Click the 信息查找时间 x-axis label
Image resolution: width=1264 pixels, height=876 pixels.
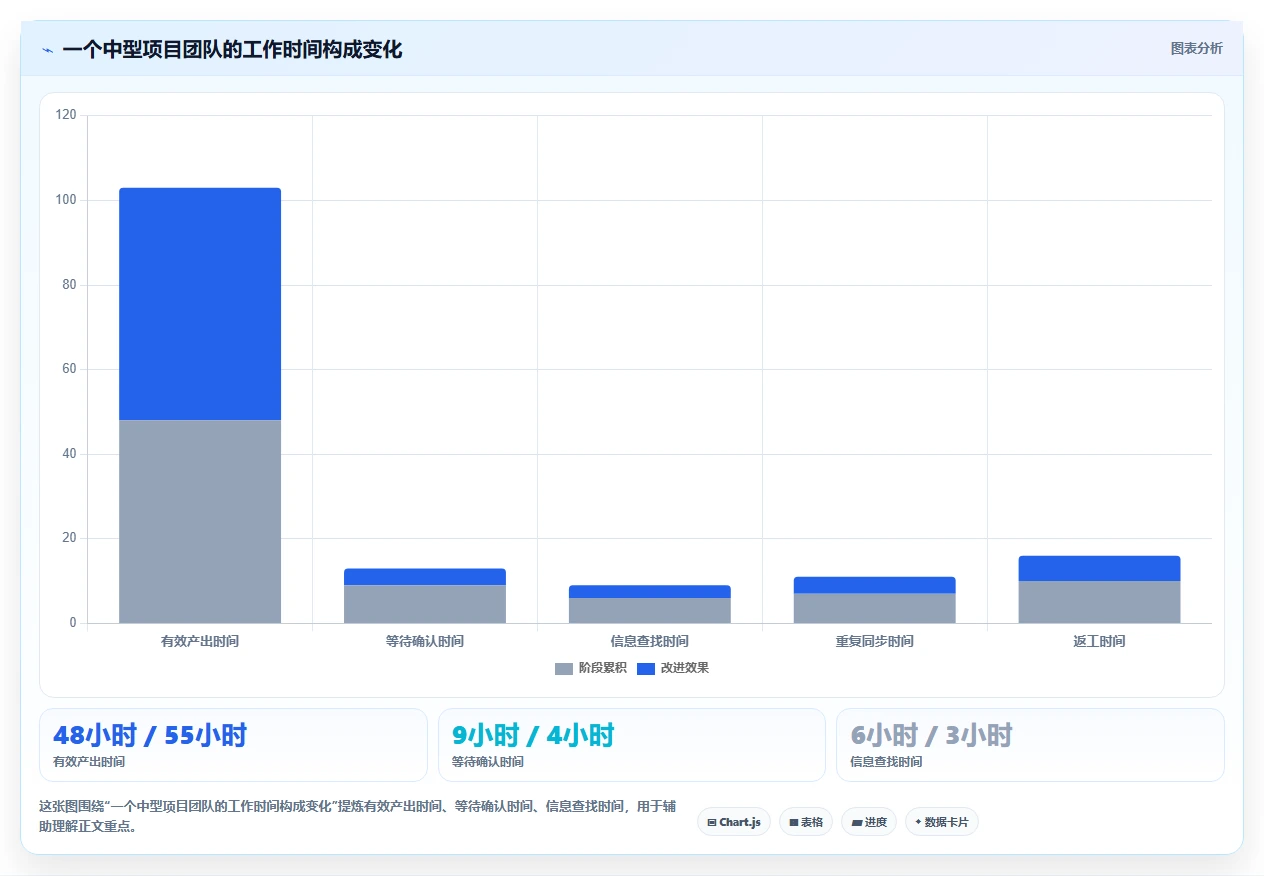[650, 641]
